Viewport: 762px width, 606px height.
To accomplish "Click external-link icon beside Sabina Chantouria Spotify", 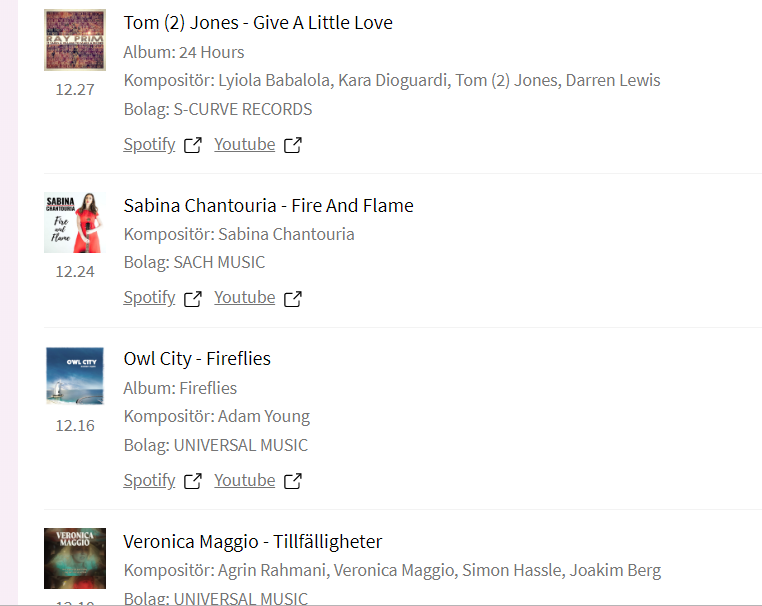I will (x=193, y=298).
